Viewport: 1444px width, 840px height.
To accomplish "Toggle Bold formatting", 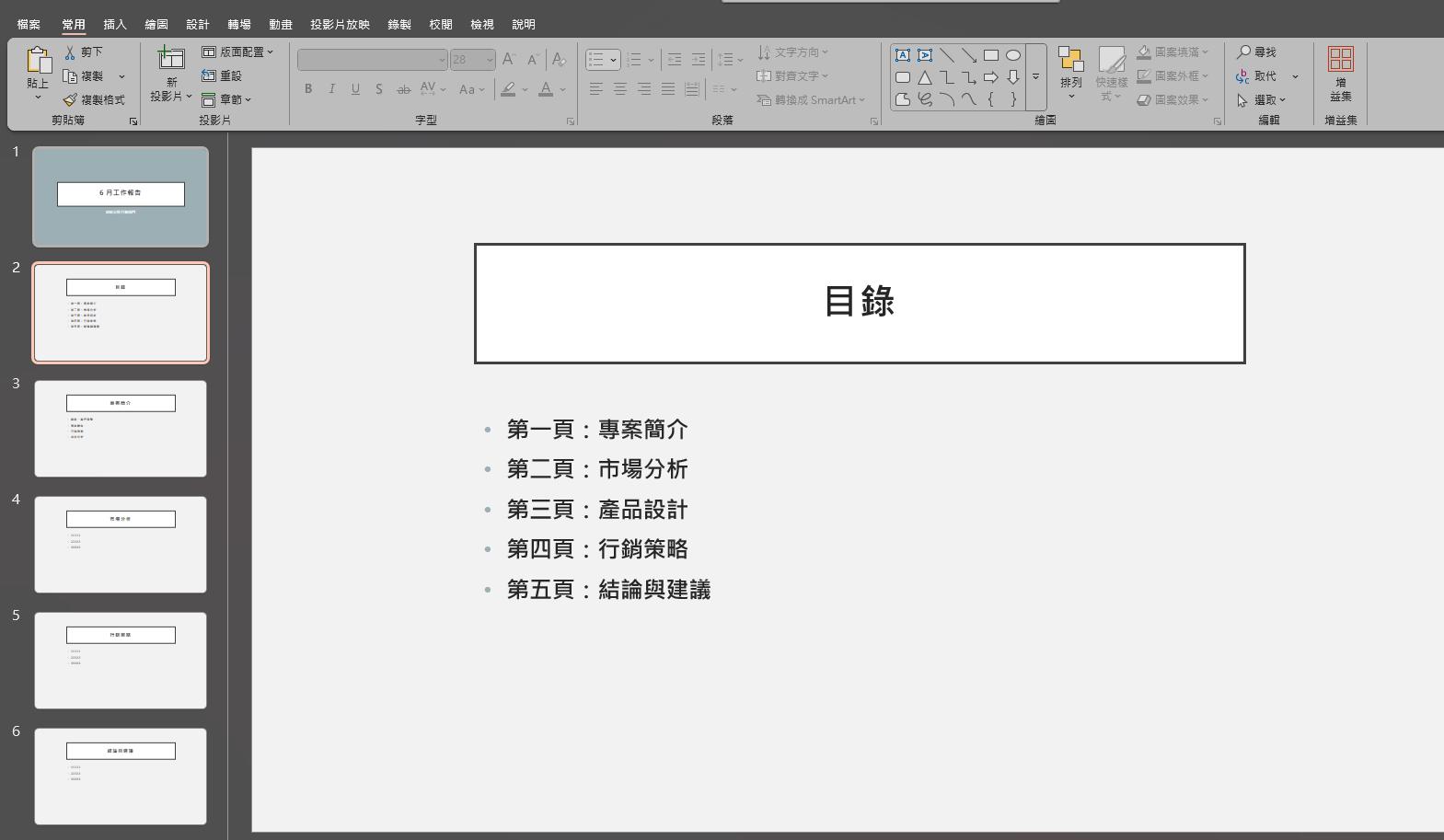I will pos(308,89).
